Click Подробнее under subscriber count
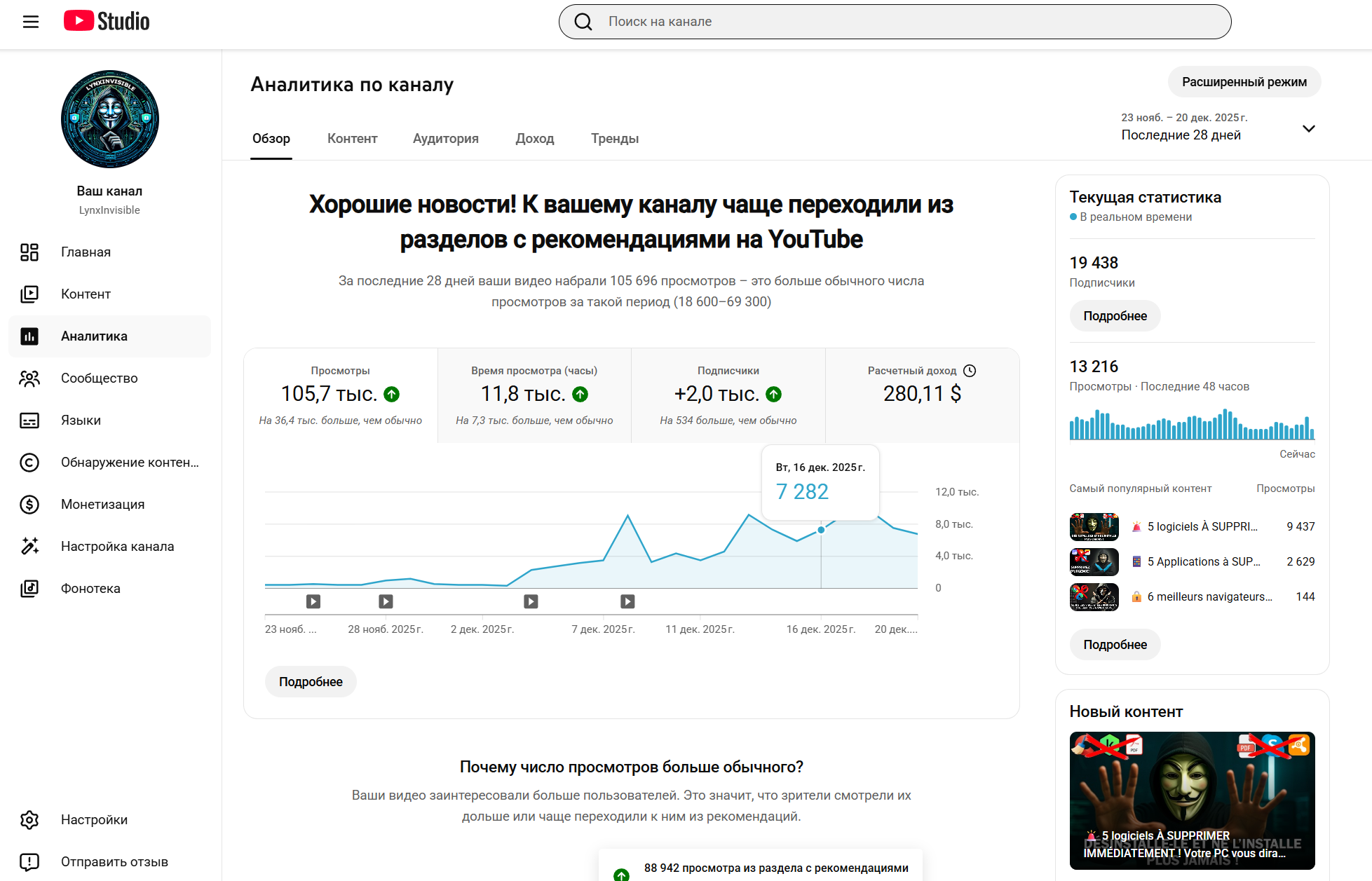Screen dimensions: 1372x881 [1115, 316]
